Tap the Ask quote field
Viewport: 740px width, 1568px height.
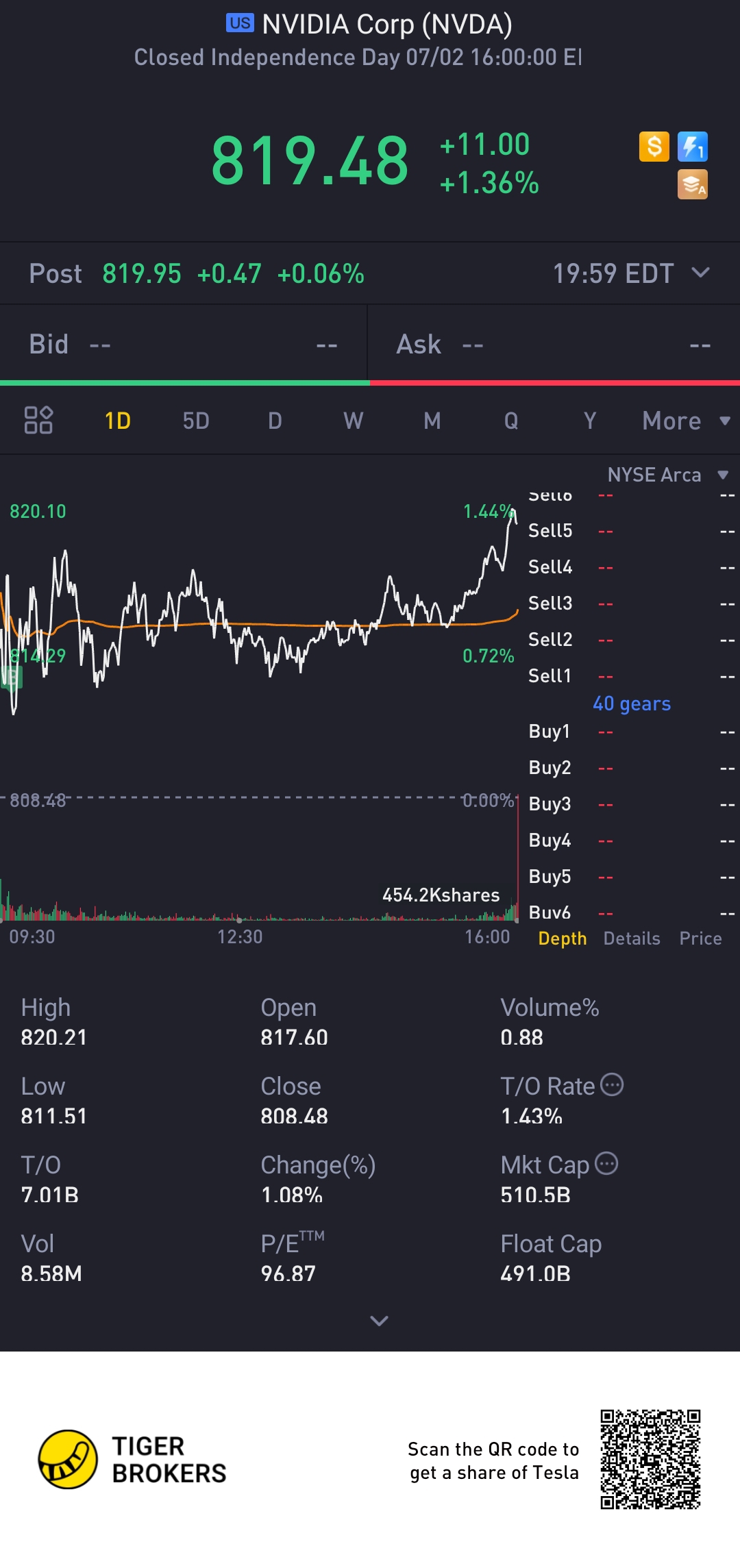[x=554, y=344]
